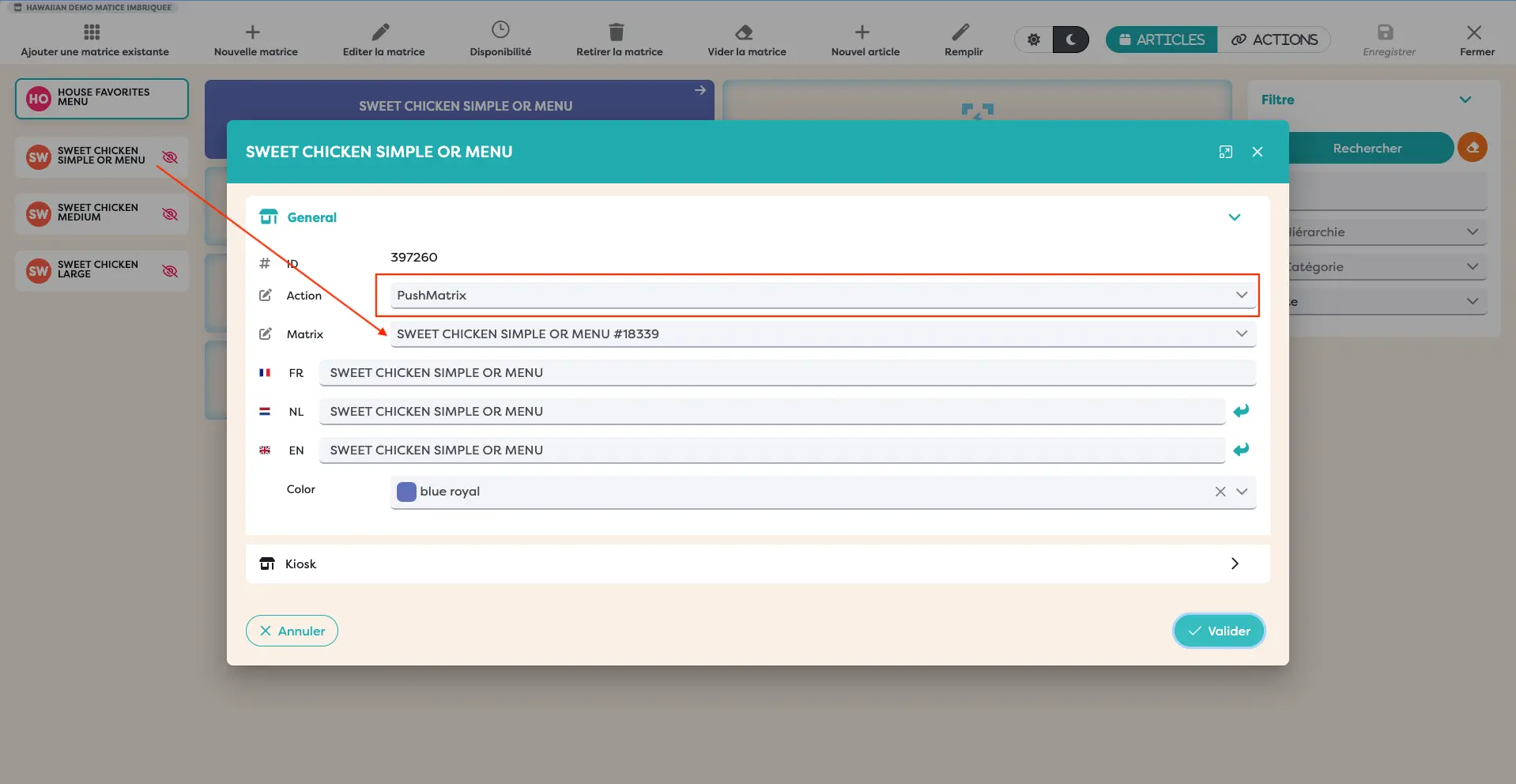
Task: Click the Matrix edit pencil icon
Action: pyautogui.click(x=266, y=334)
